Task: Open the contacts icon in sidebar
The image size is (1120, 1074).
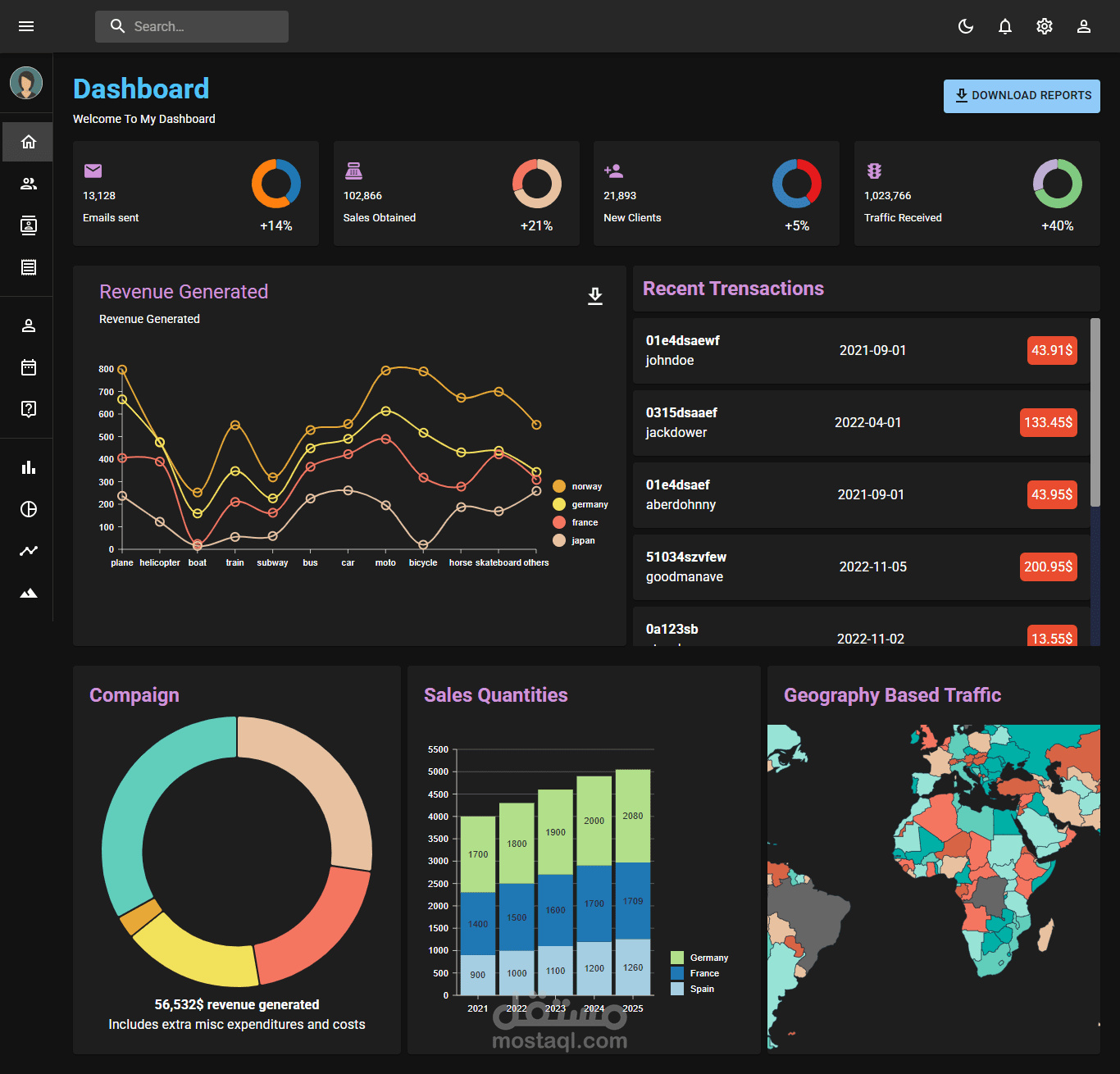Action: 29,225
